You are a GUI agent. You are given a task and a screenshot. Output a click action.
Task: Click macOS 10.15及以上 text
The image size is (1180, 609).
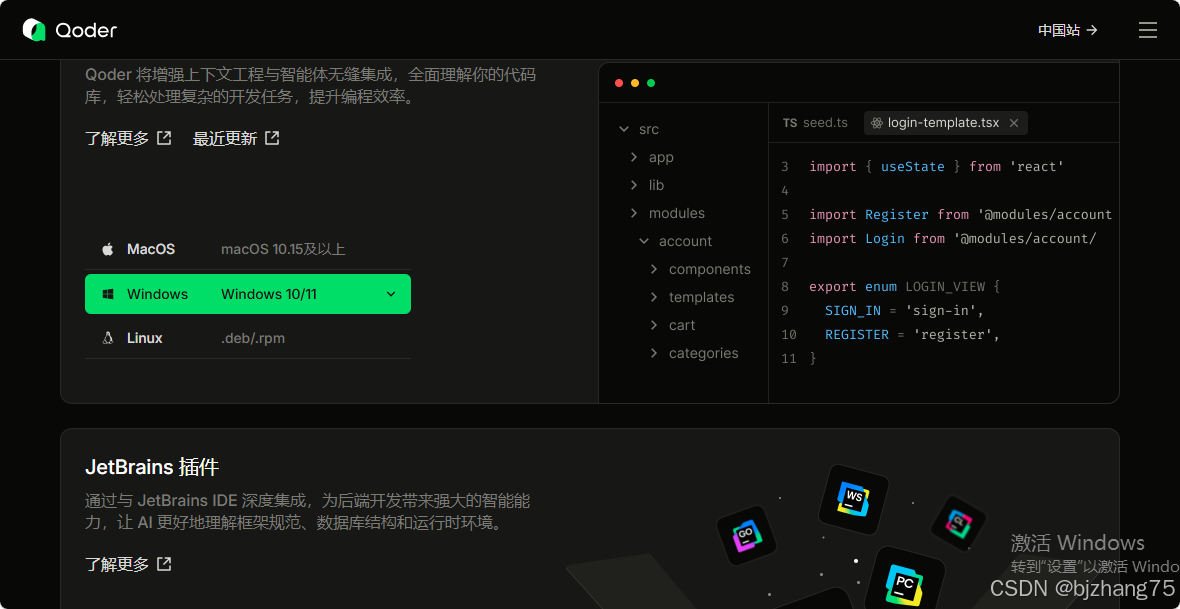pos(283,249)
